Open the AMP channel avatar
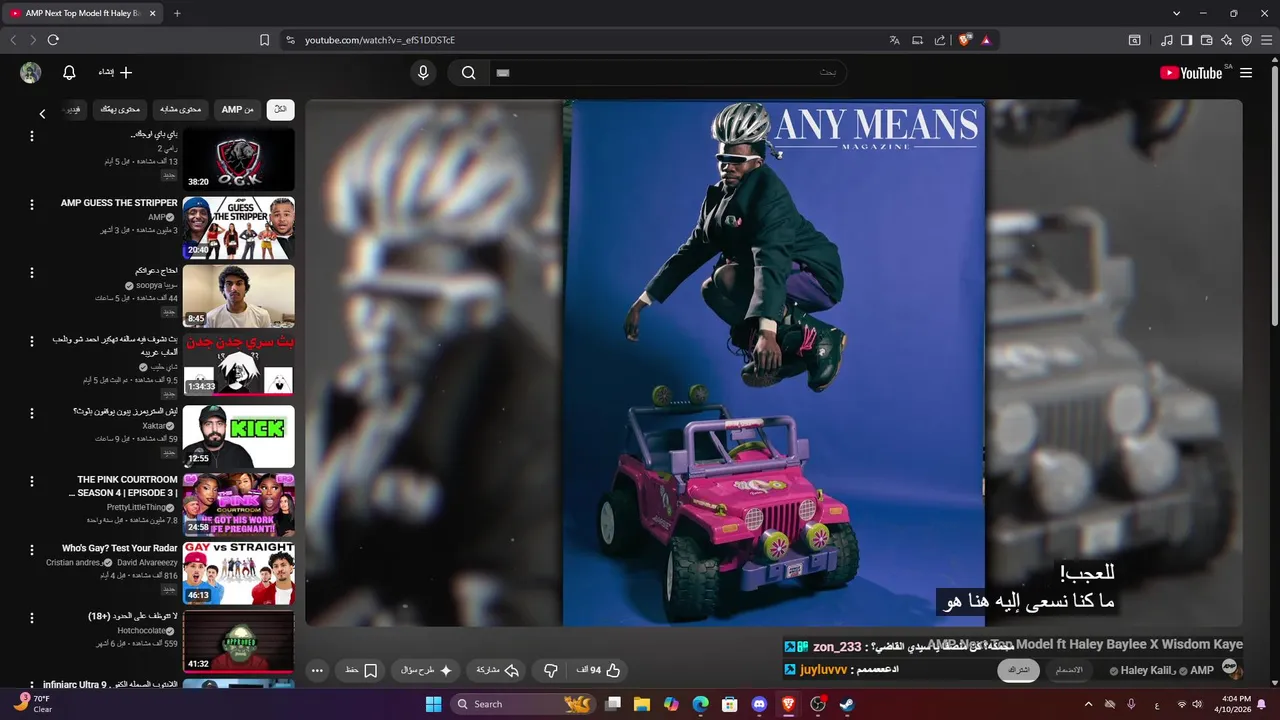The height and width of the screenshot is (720, 1280). (1230, 668)
